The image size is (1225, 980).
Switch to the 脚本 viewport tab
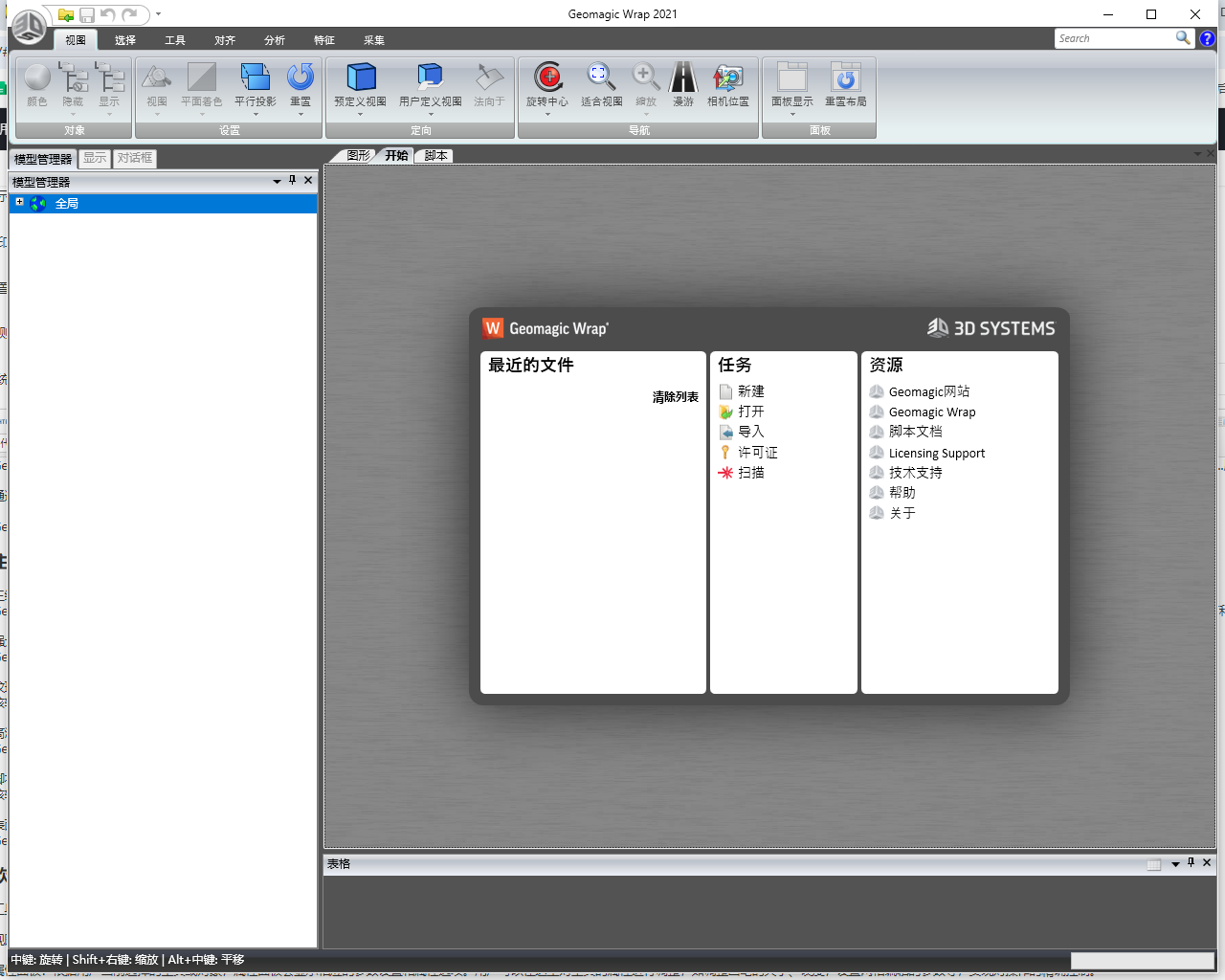pyautogui.click(x=435, y=155)
